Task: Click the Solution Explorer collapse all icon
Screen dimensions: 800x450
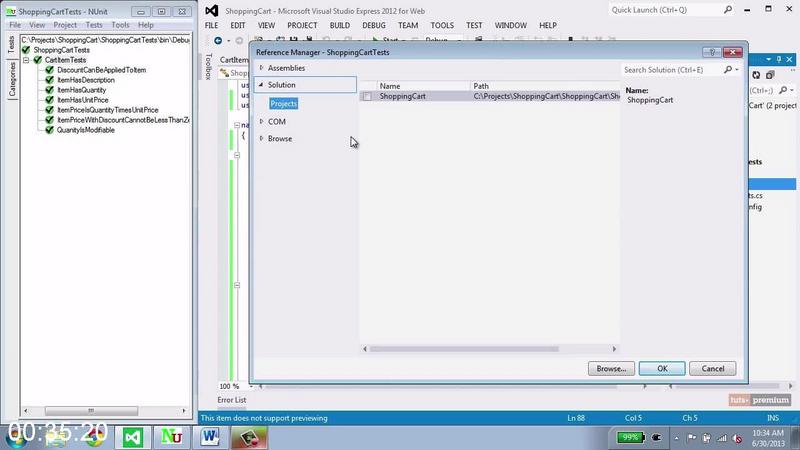Action: click(770, 75)
